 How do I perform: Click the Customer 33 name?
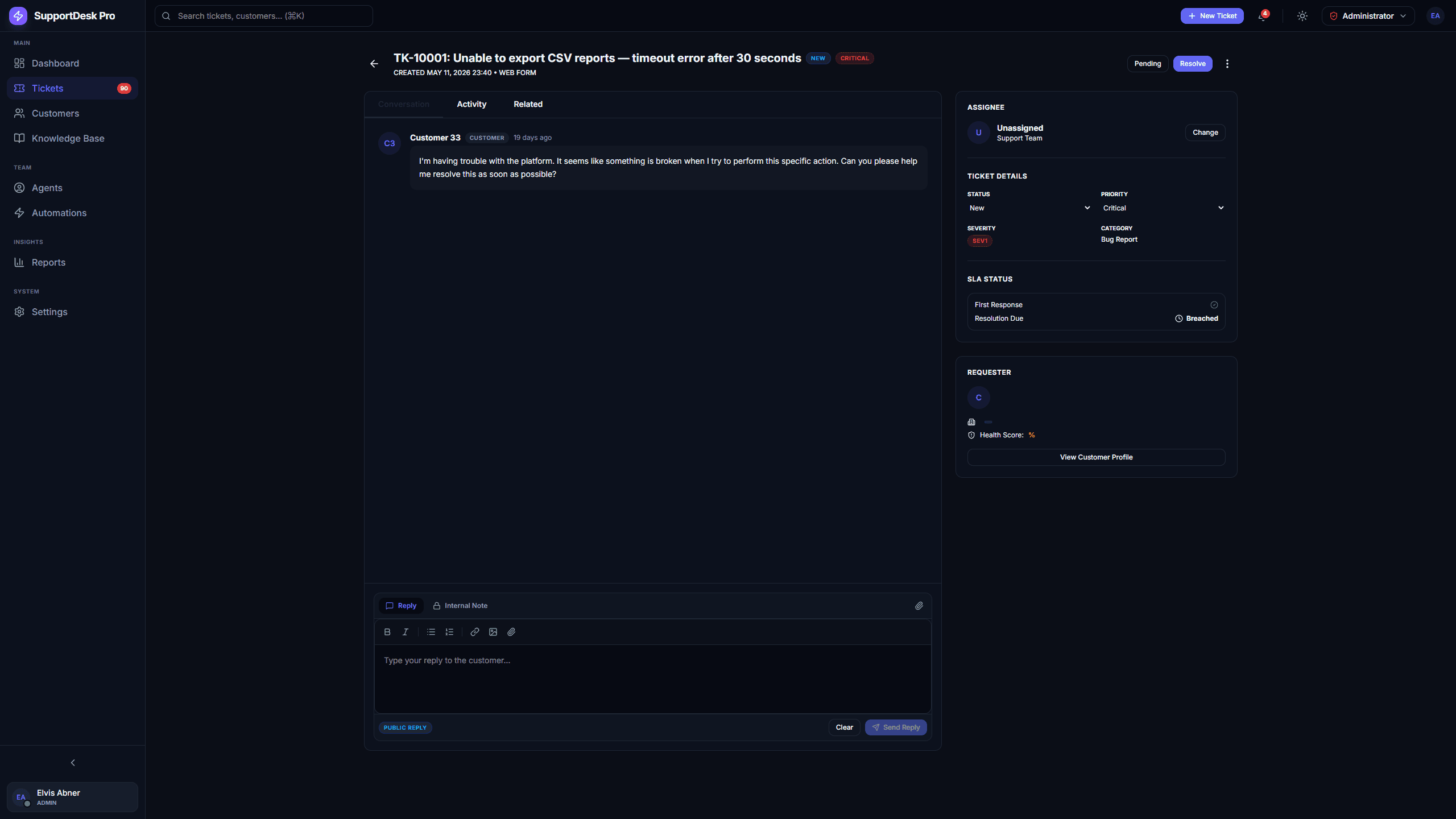[x=435, y=138]
